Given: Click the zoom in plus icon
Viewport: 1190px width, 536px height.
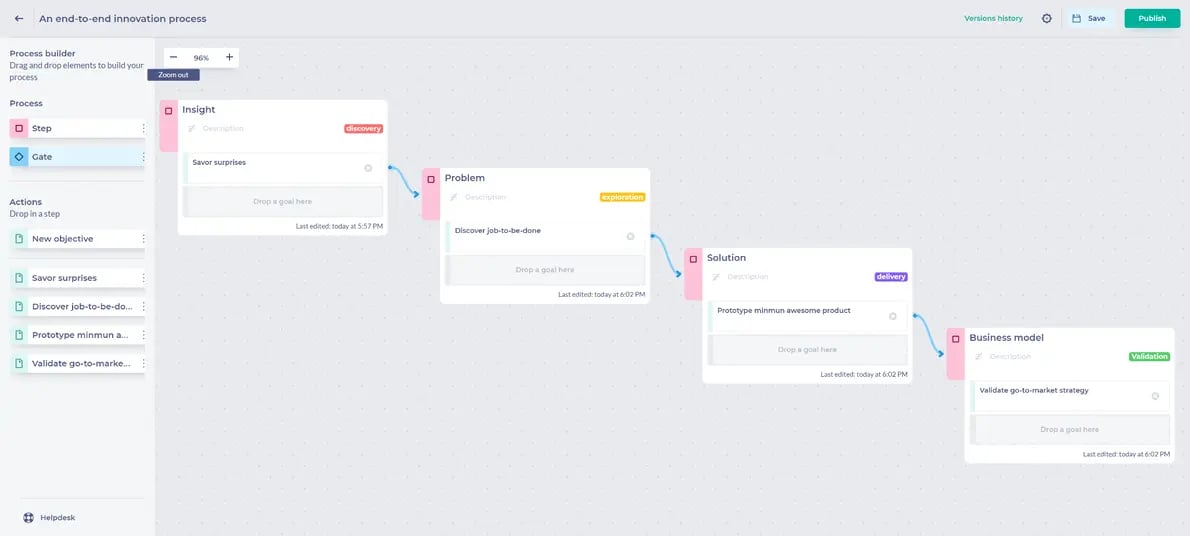Looking at the screenshot, I should [x=229, y=58].
